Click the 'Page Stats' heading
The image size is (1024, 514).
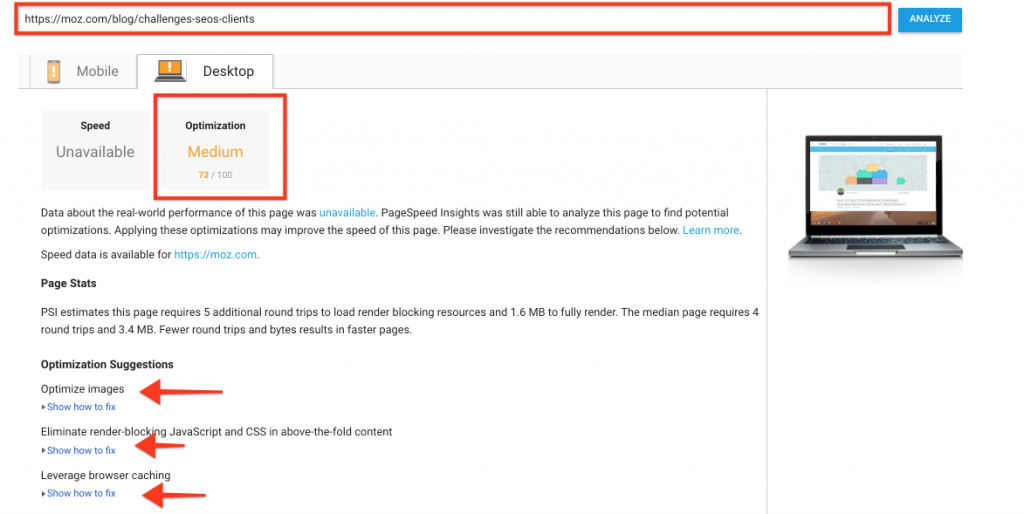pyautogui.click(x=69, y=283)
